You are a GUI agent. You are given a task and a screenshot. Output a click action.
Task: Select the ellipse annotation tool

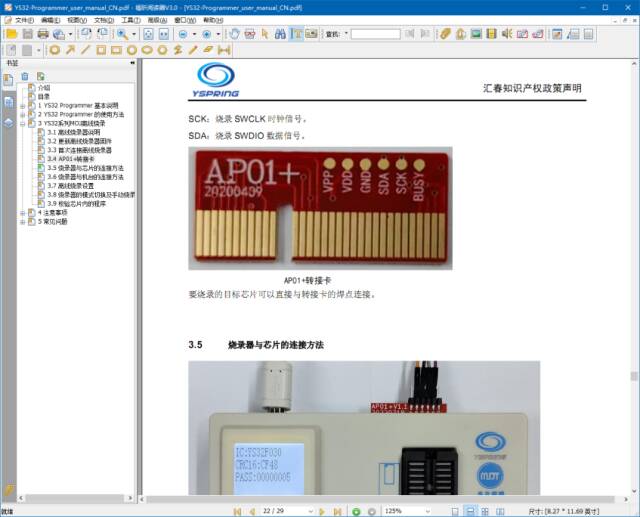147,50
